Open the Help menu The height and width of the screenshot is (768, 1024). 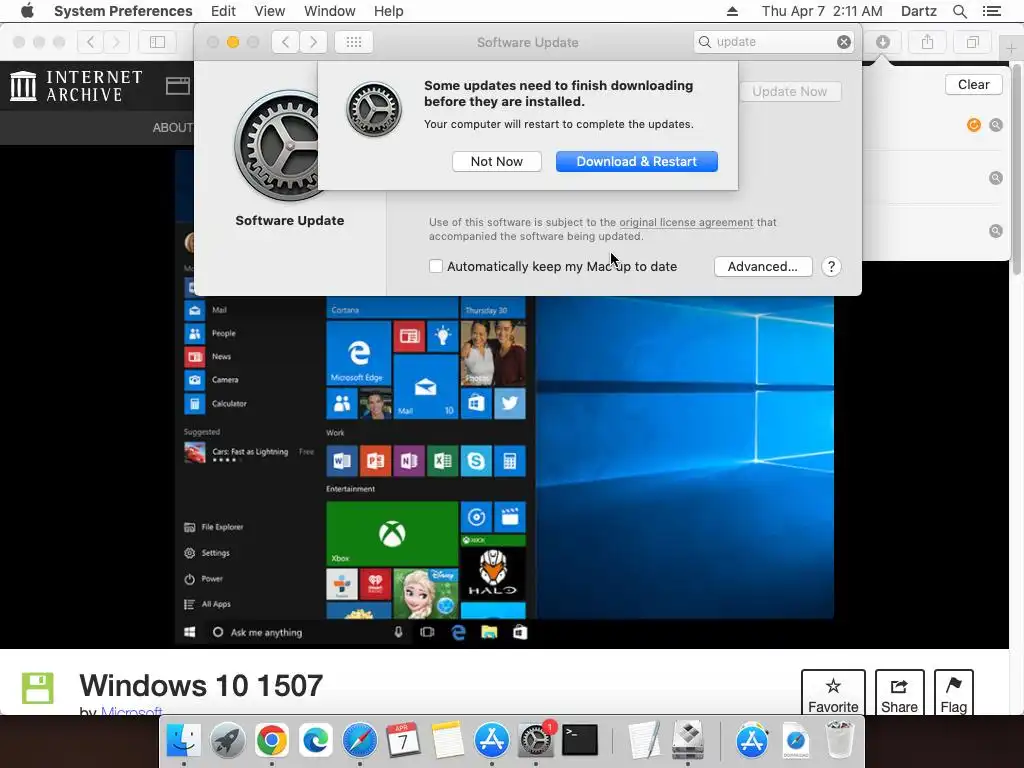tap(389, 11)
